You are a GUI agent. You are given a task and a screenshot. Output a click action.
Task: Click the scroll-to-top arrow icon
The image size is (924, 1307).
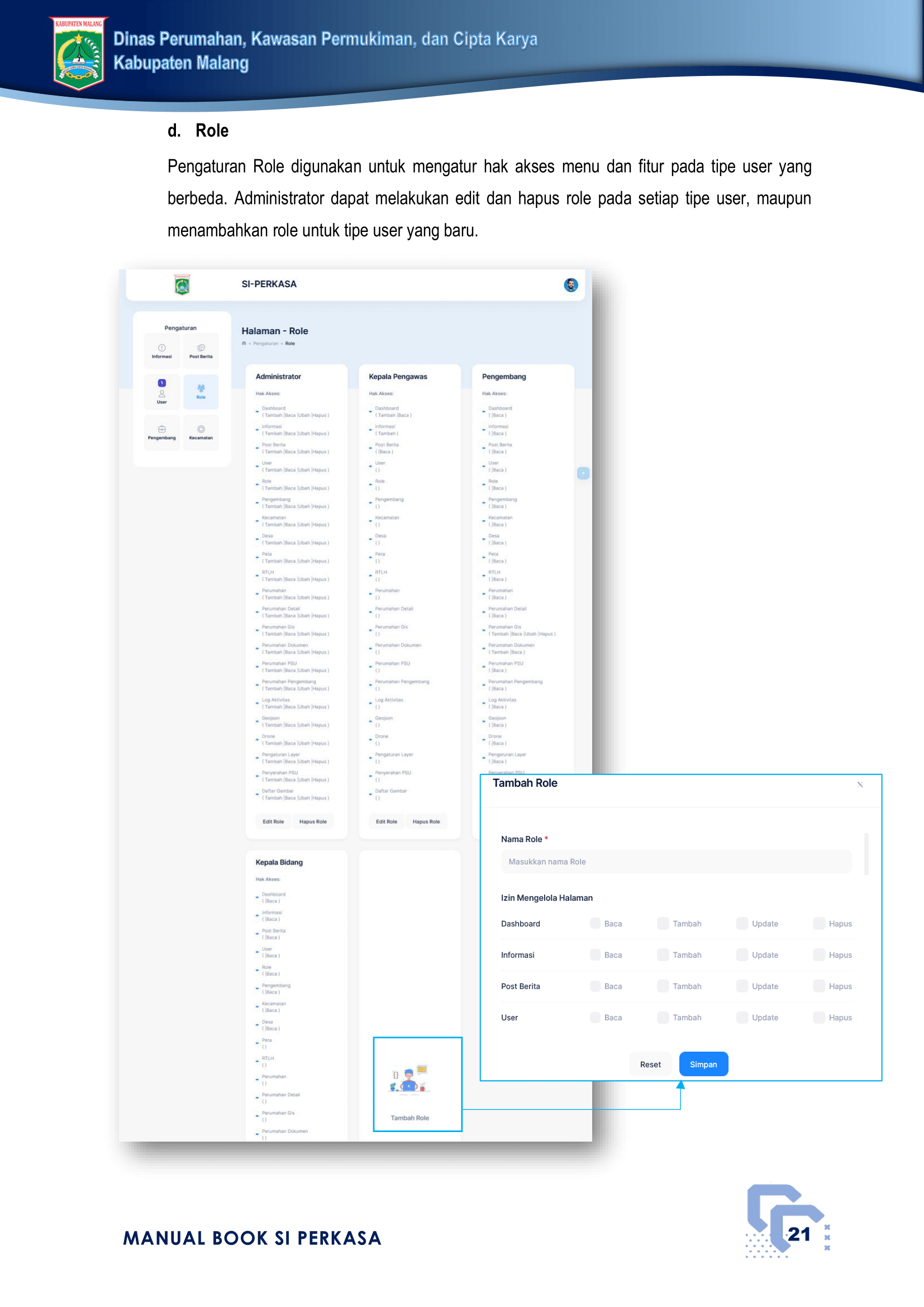click(x=583, y=474)
